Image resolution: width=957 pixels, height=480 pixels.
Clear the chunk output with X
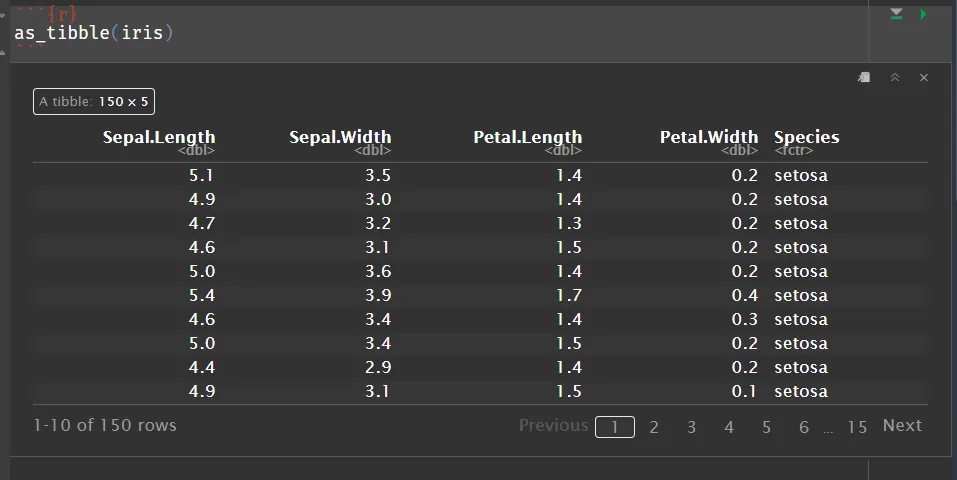click(x=924, y=78)
